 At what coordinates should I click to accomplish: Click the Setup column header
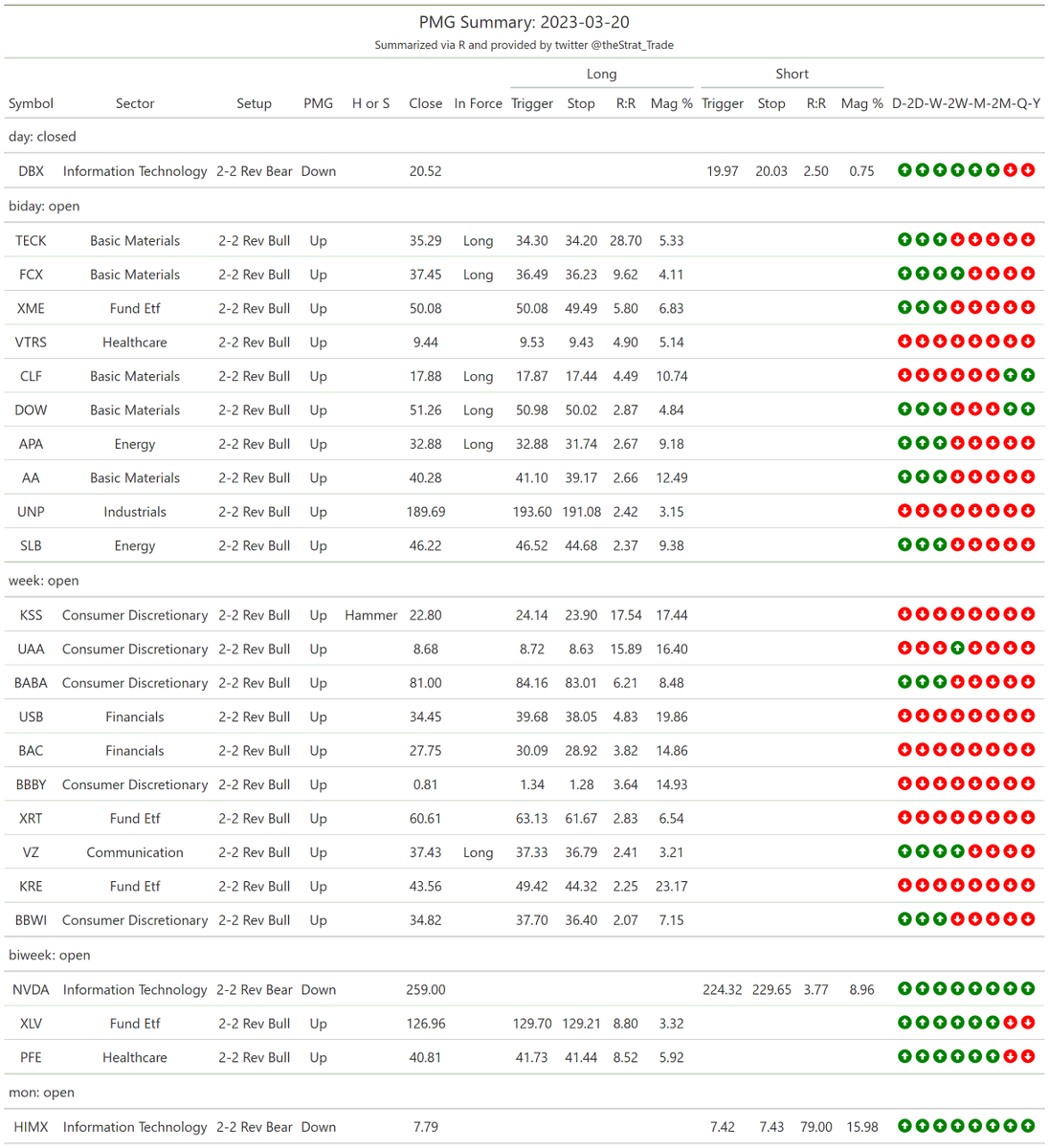[x=255, y=103]
